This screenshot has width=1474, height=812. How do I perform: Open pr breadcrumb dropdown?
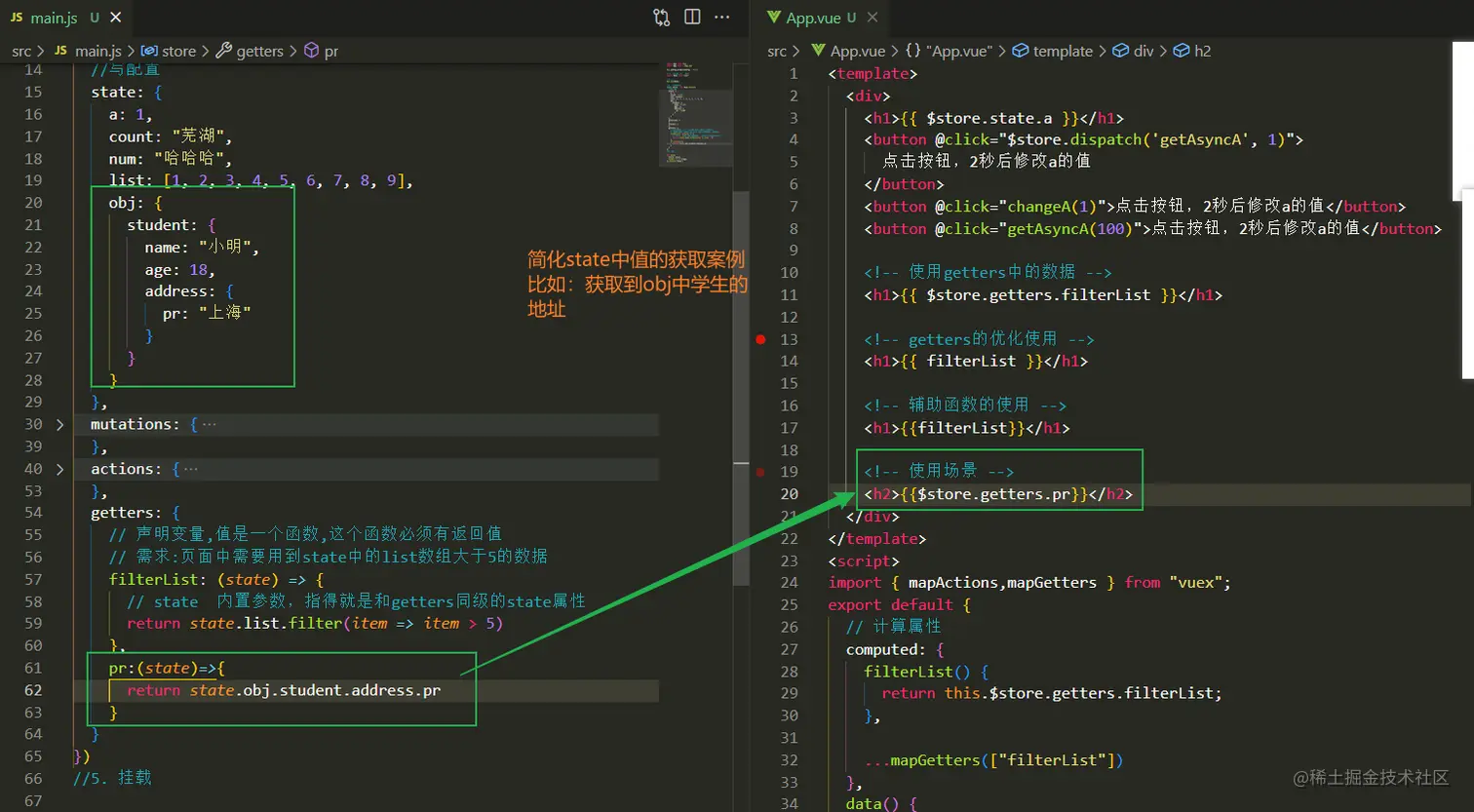pyautogui.click(x=331, y=51)
